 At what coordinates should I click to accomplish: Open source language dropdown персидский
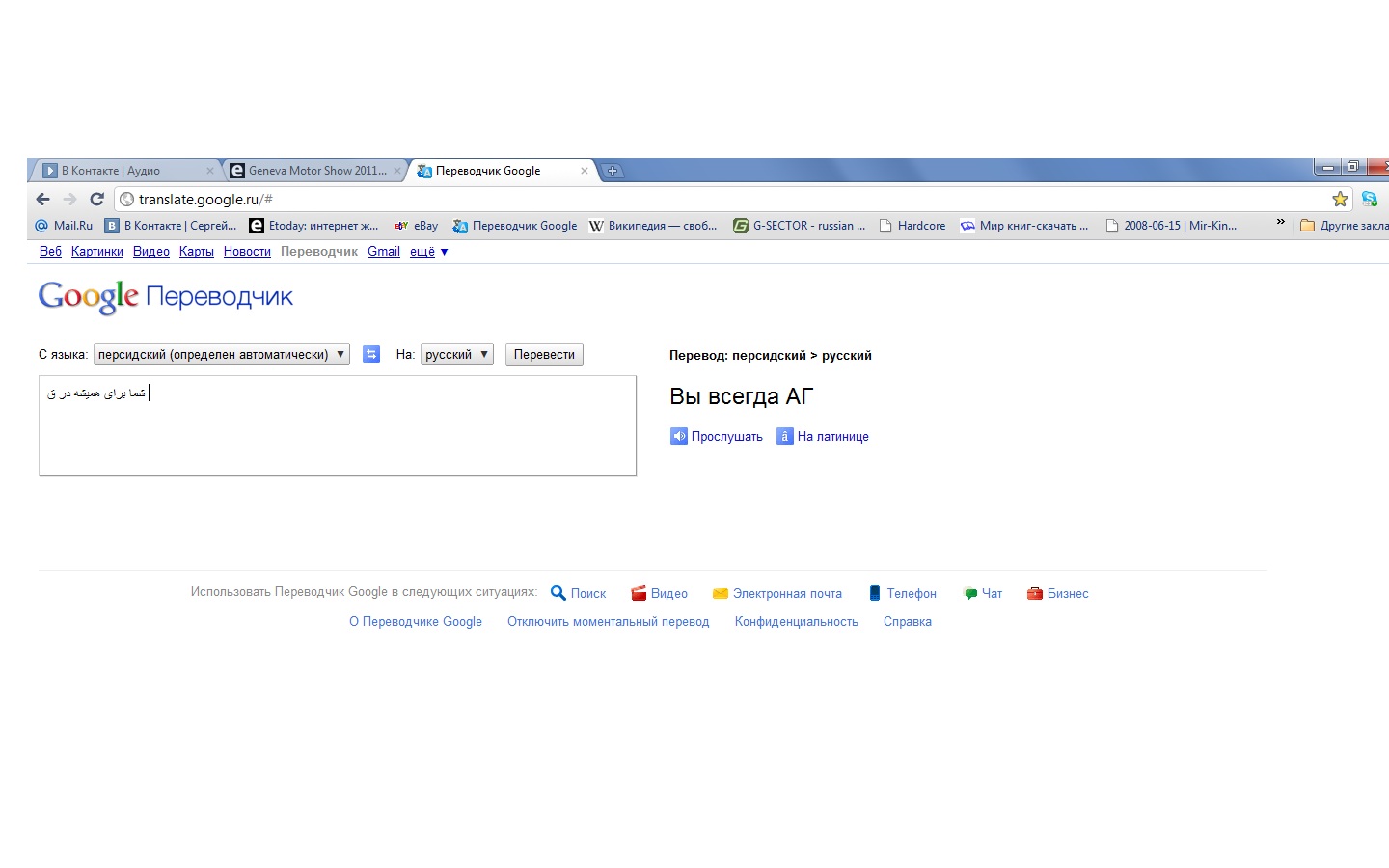222,354
